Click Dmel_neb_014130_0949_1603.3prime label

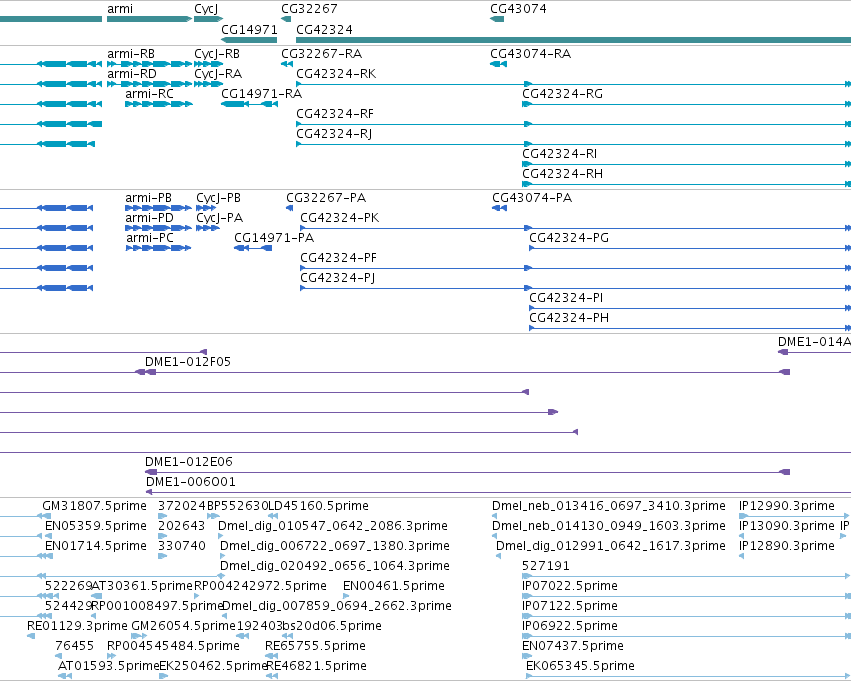coord(609,526)
